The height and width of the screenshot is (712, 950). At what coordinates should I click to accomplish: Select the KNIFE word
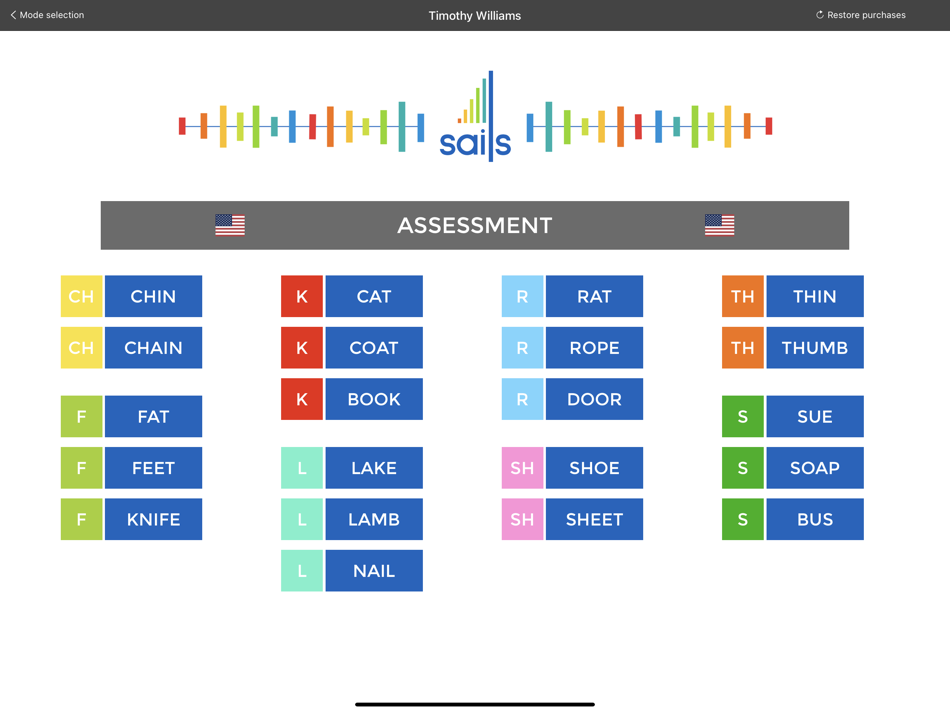pos(153,519)
